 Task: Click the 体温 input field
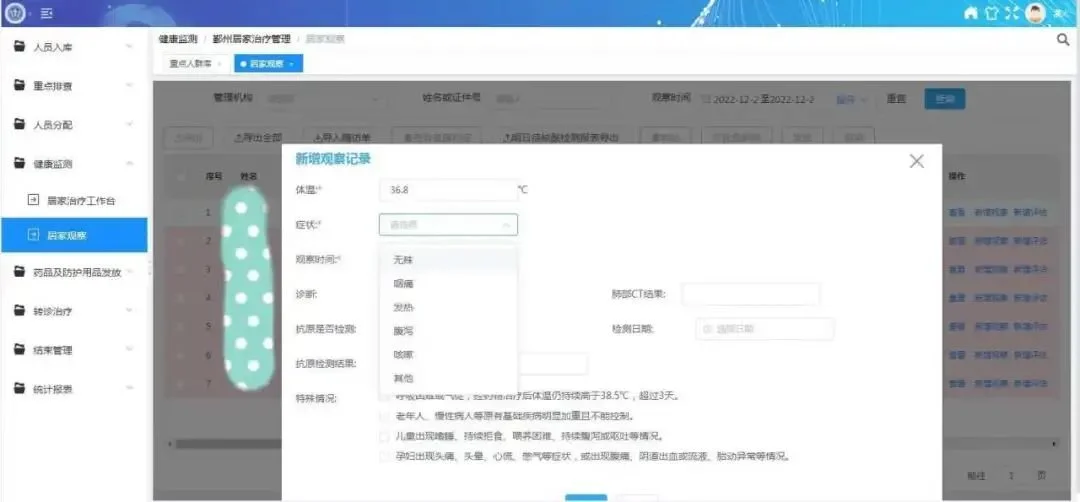tap(448, 189)
